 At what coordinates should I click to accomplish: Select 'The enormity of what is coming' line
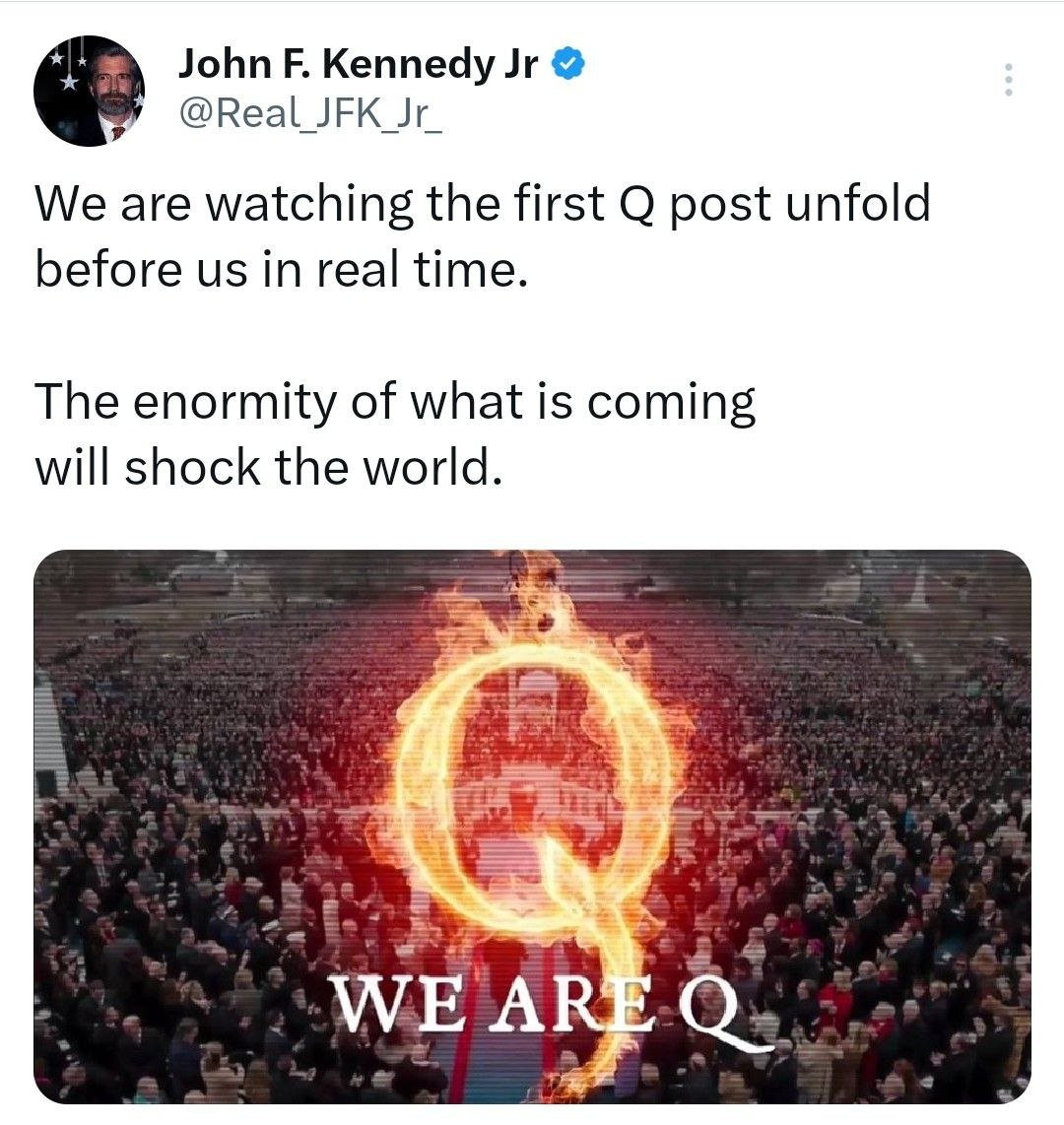point(395,403)
